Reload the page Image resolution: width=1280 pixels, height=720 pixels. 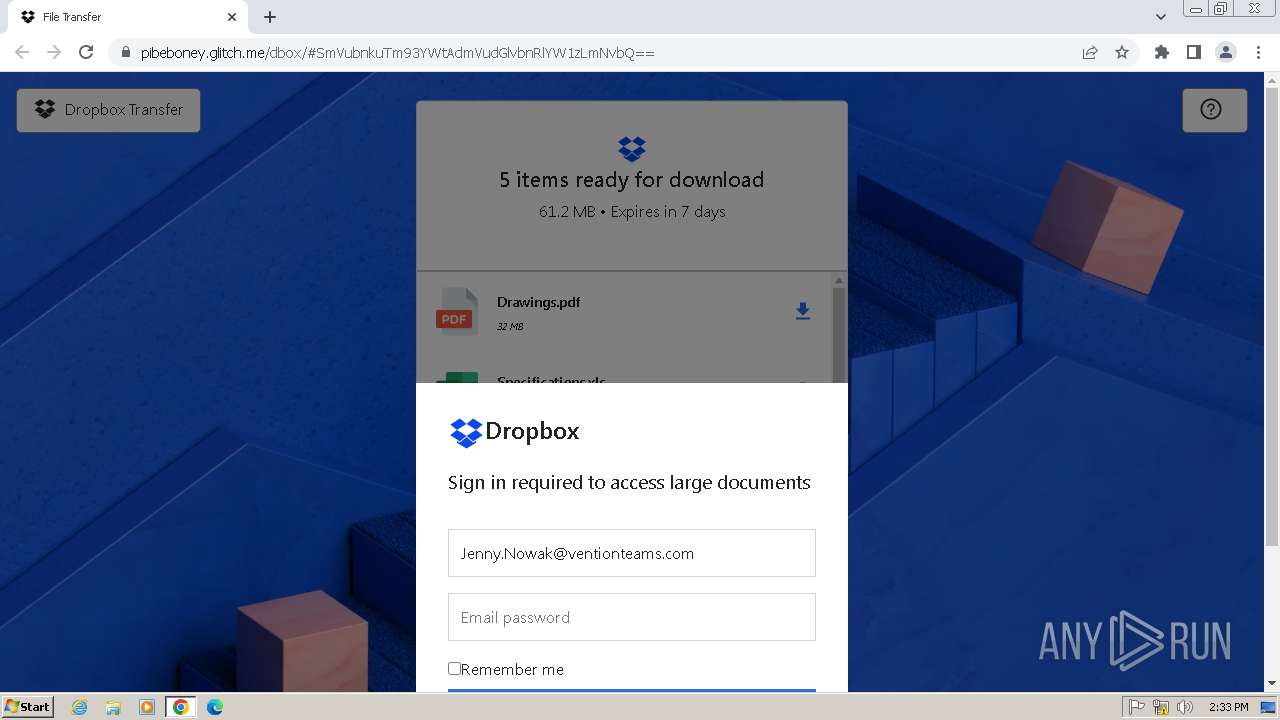tap(86, 52)
